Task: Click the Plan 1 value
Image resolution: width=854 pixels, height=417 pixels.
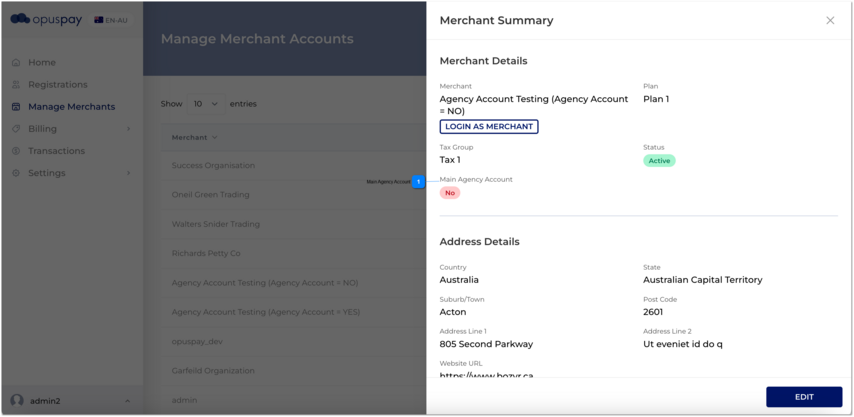Action: [x=656, y=99]
